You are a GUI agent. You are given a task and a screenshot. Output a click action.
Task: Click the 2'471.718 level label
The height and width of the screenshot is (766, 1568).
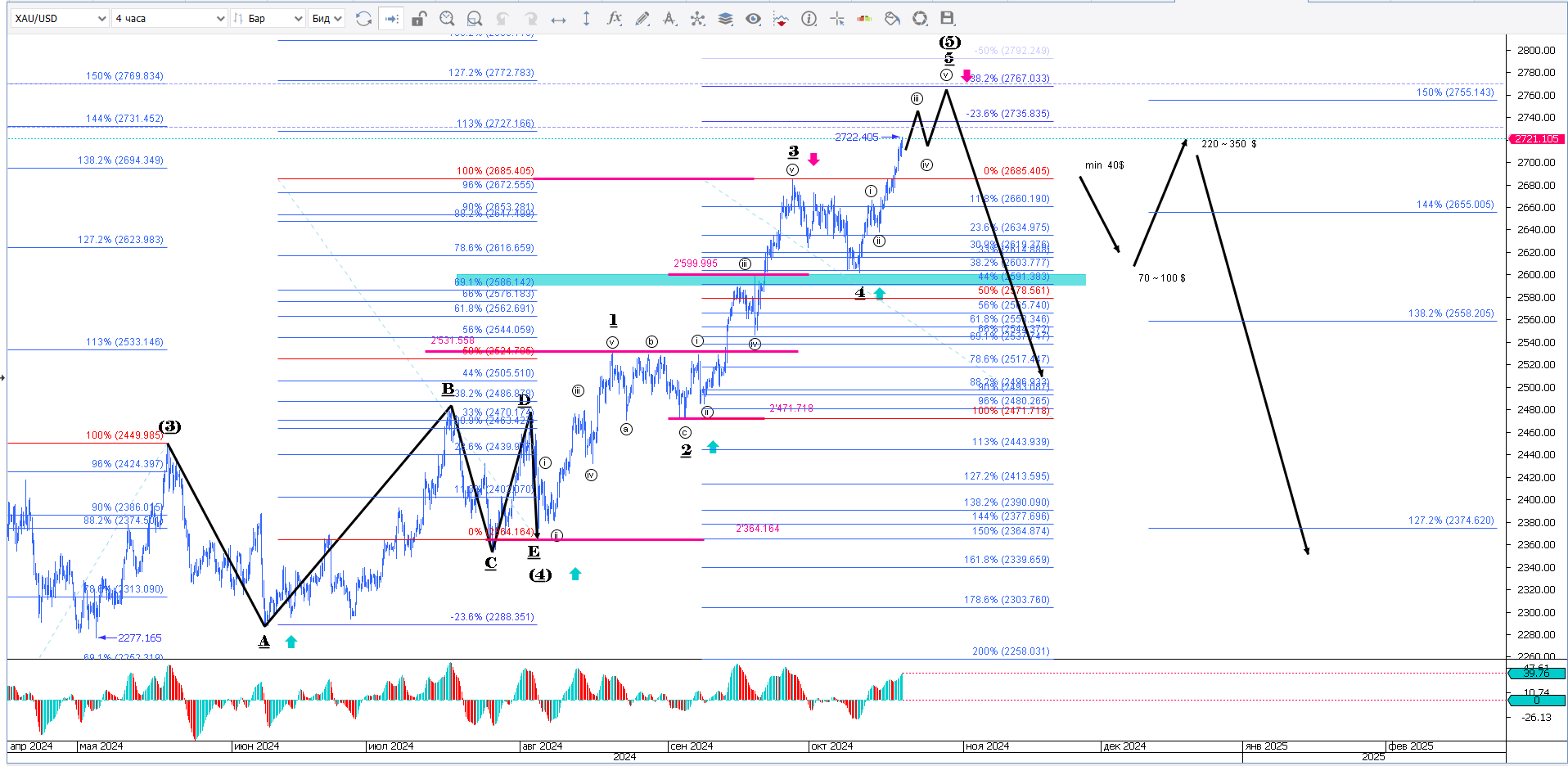click(791, 408)
